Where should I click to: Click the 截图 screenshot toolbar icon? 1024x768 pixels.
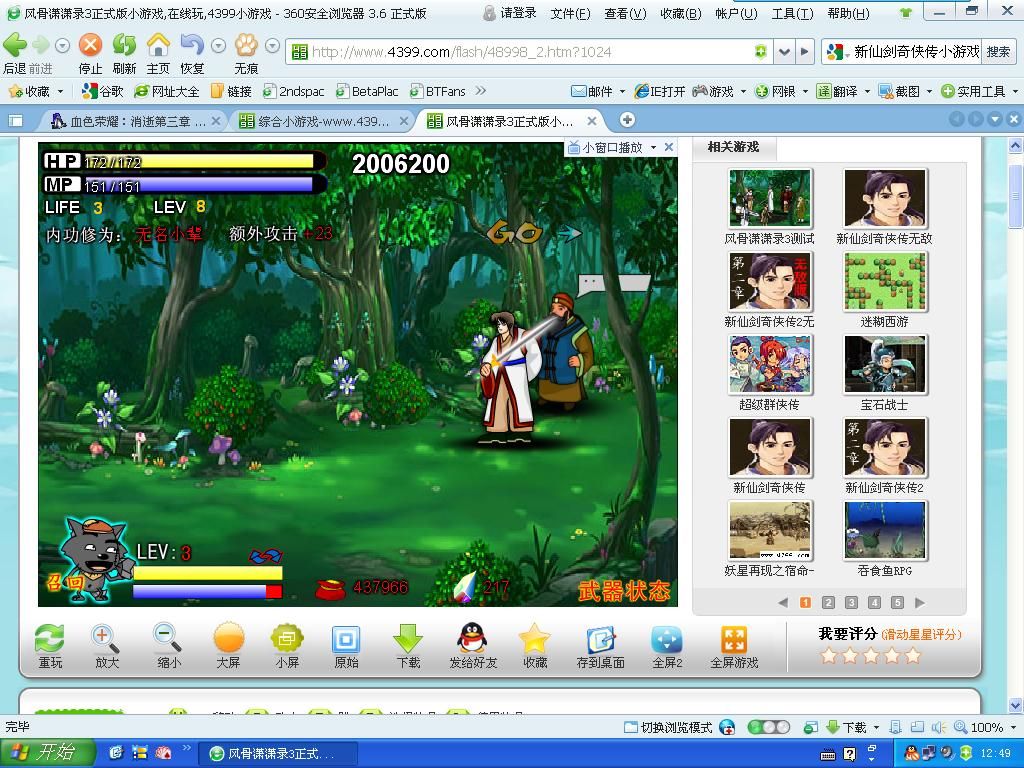coord(900,91)
